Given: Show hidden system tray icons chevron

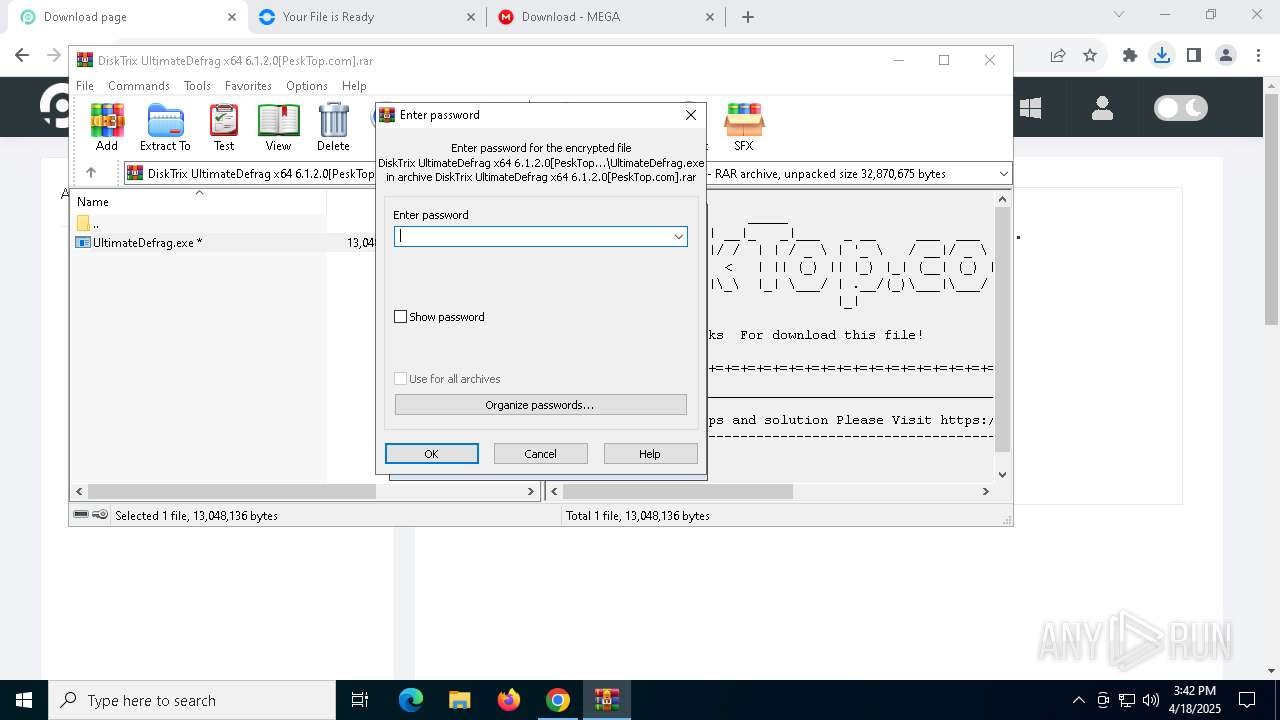Looking at the screenshot, I should (x=1078, y=700).
